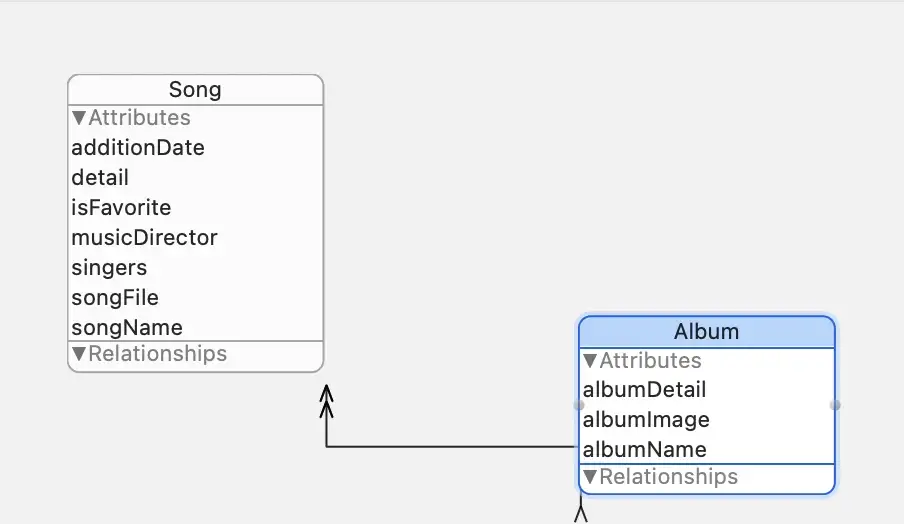Collapse the Song Relationships disclosure triangle
Screen dimensions: 904x524
79,354
